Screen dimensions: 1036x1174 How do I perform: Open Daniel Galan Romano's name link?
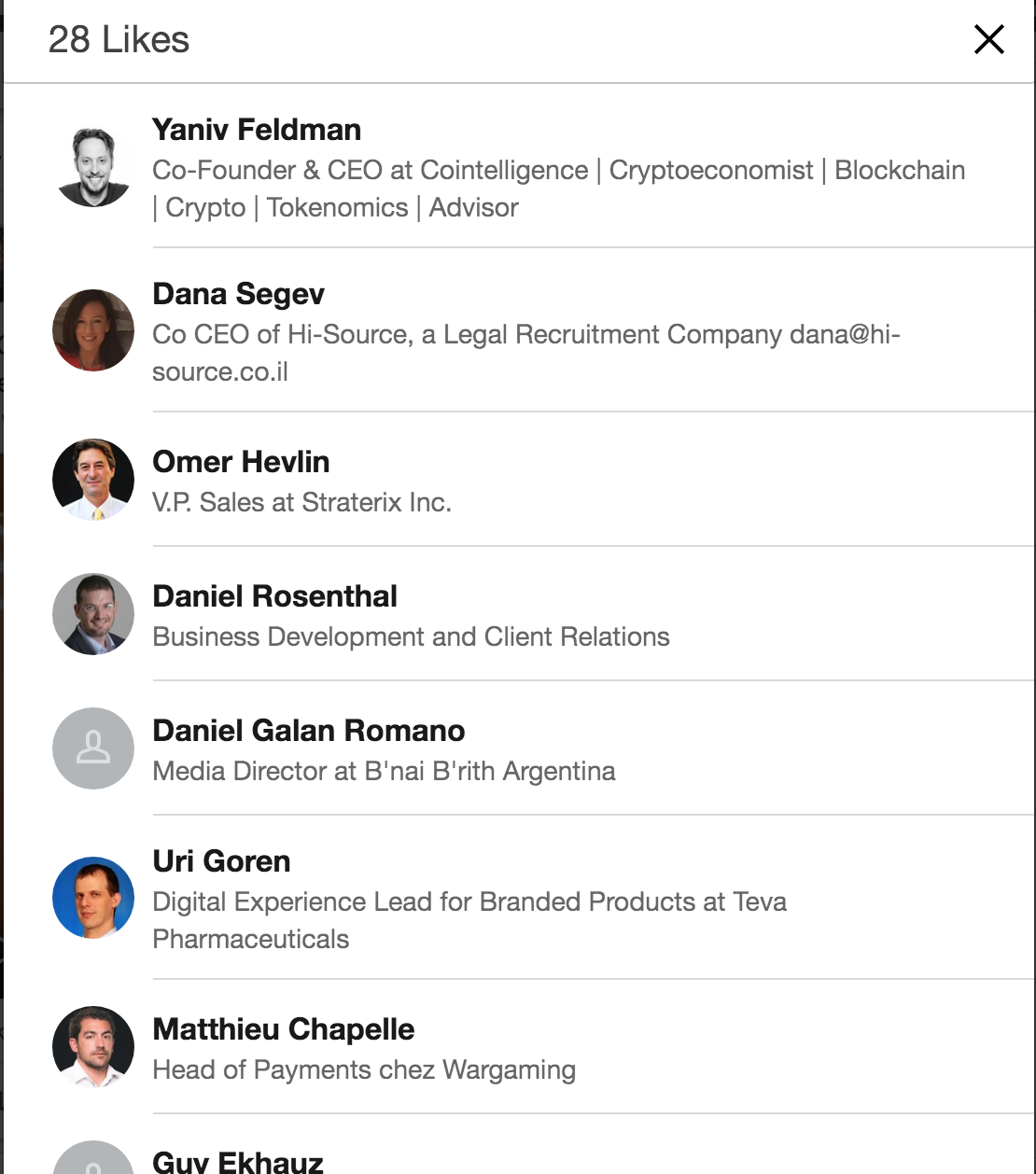(309, 731)
